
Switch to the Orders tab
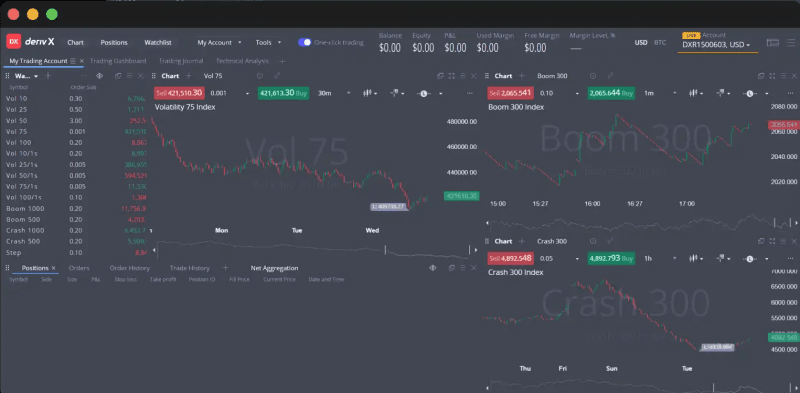79,268
